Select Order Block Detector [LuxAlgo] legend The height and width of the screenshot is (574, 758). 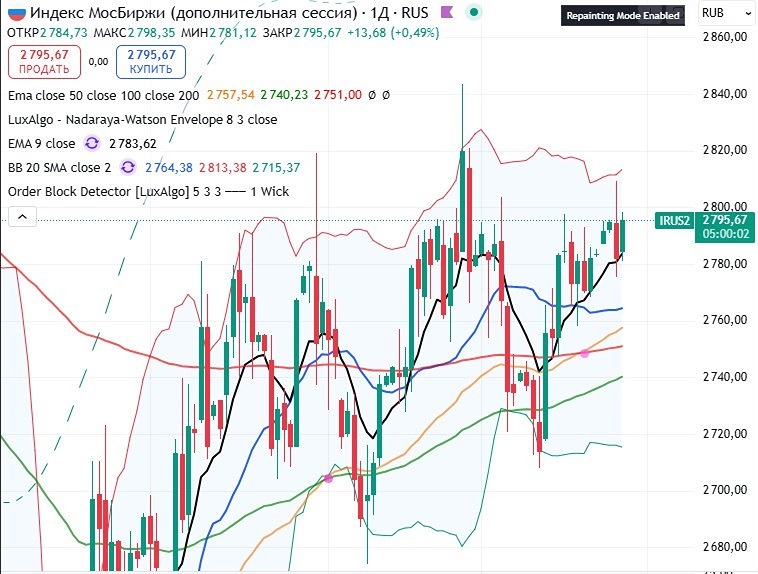click(148, 191)
